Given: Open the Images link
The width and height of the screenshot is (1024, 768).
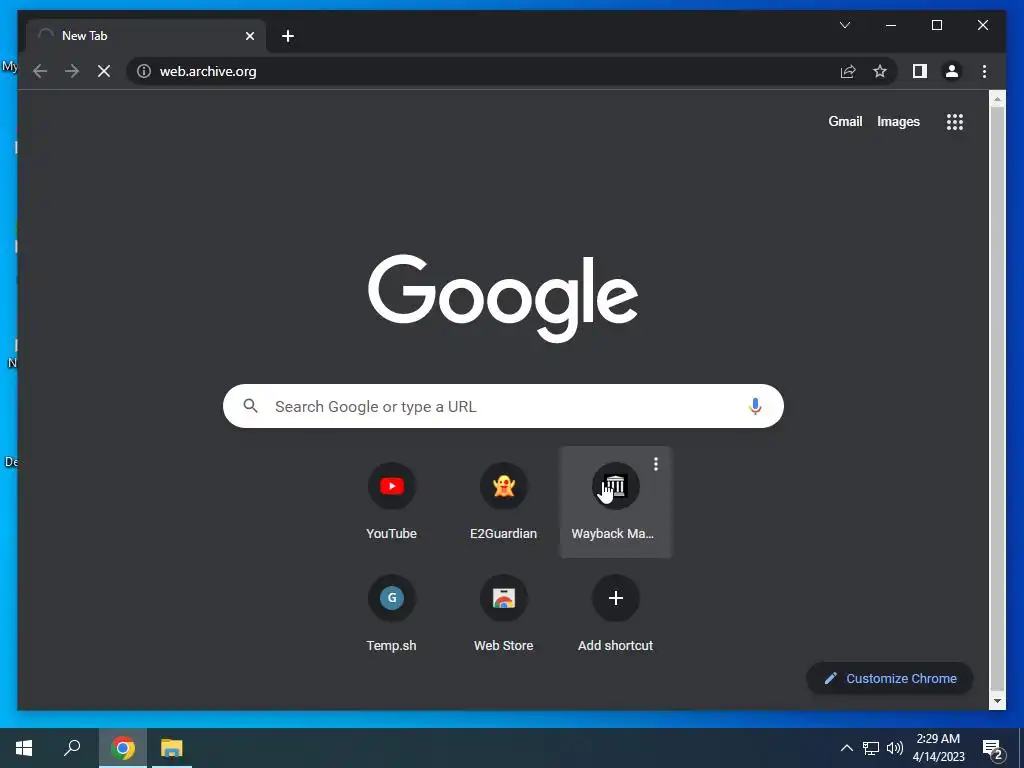Looking at the screenshot, I should coord(898,121).
